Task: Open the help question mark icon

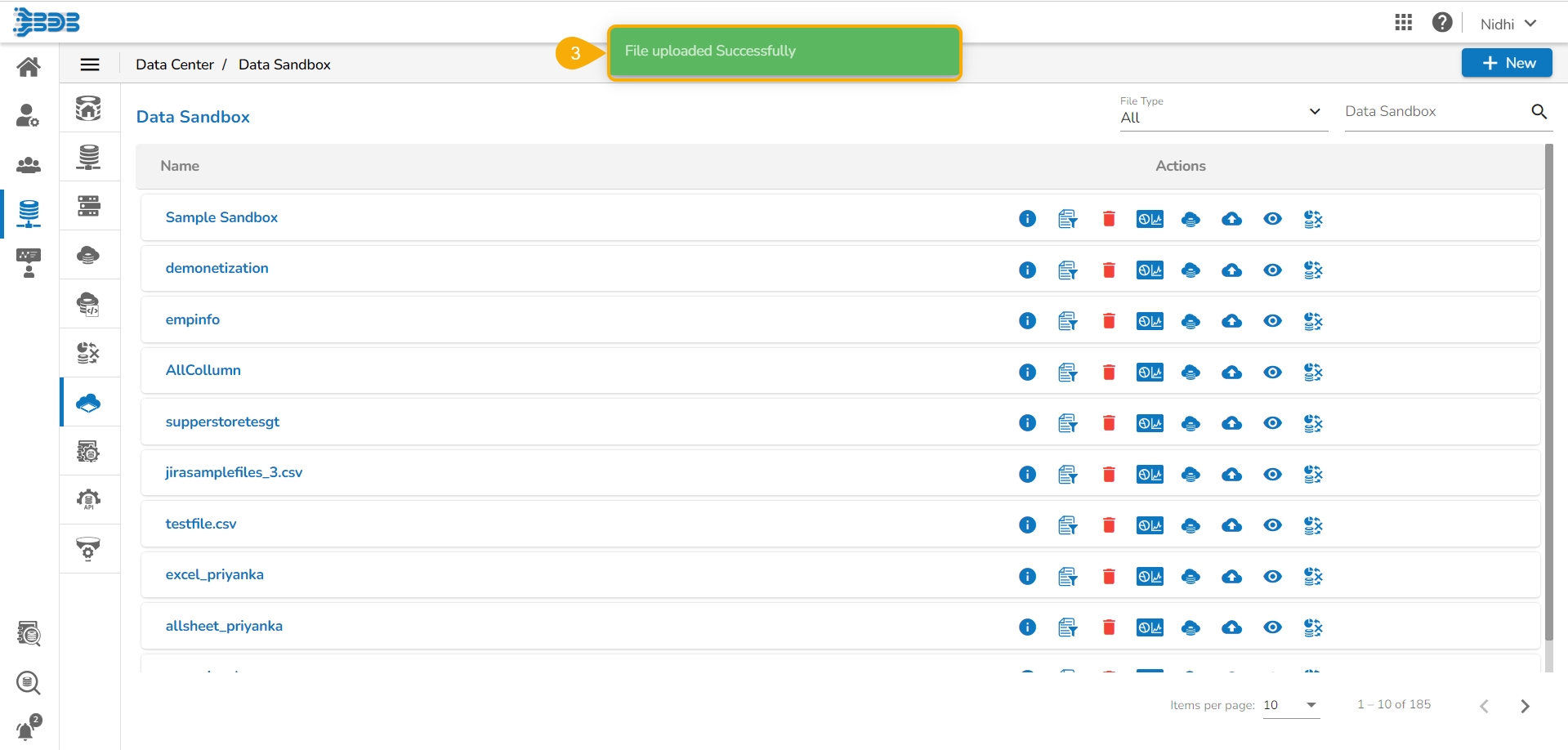Action: 1442,23
